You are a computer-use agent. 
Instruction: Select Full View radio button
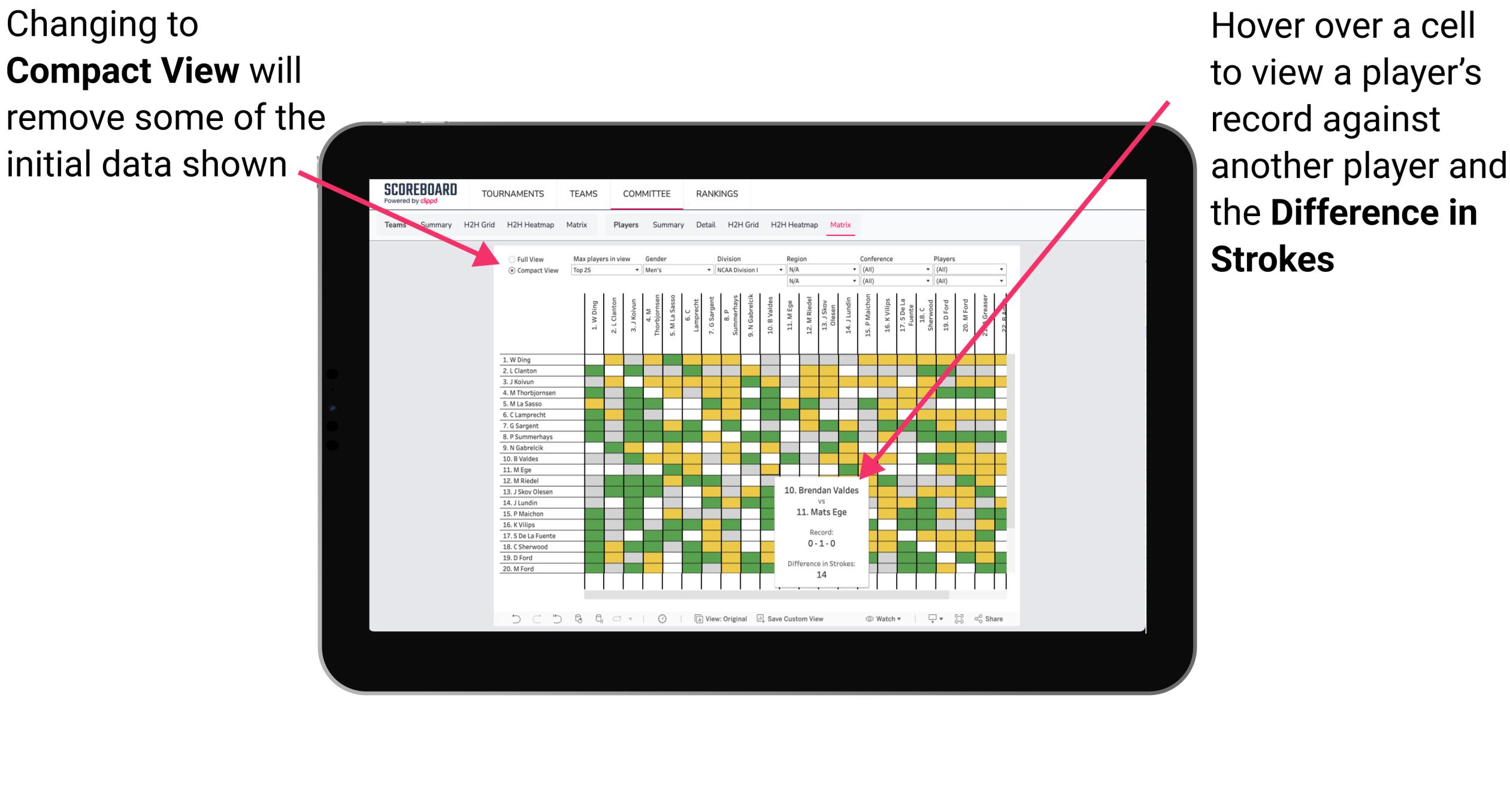[511, 259]
